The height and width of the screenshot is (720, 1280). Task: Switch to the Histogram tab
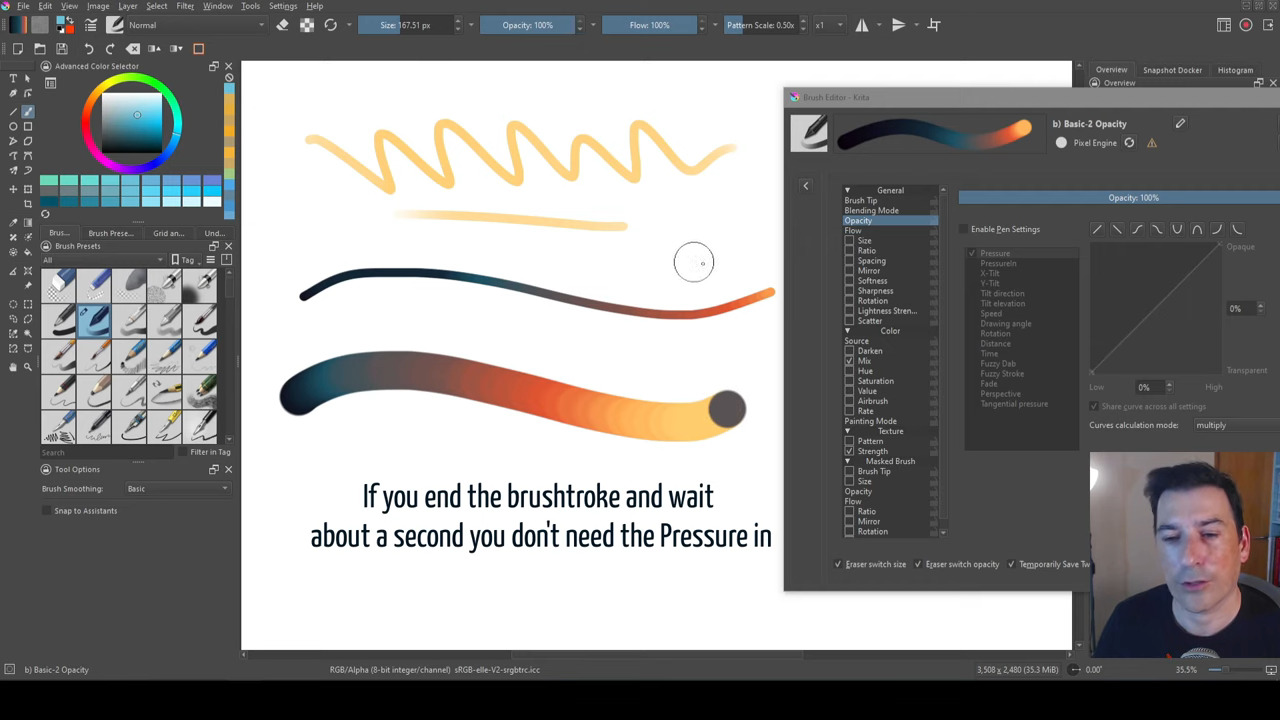[x=1235, y=70]
